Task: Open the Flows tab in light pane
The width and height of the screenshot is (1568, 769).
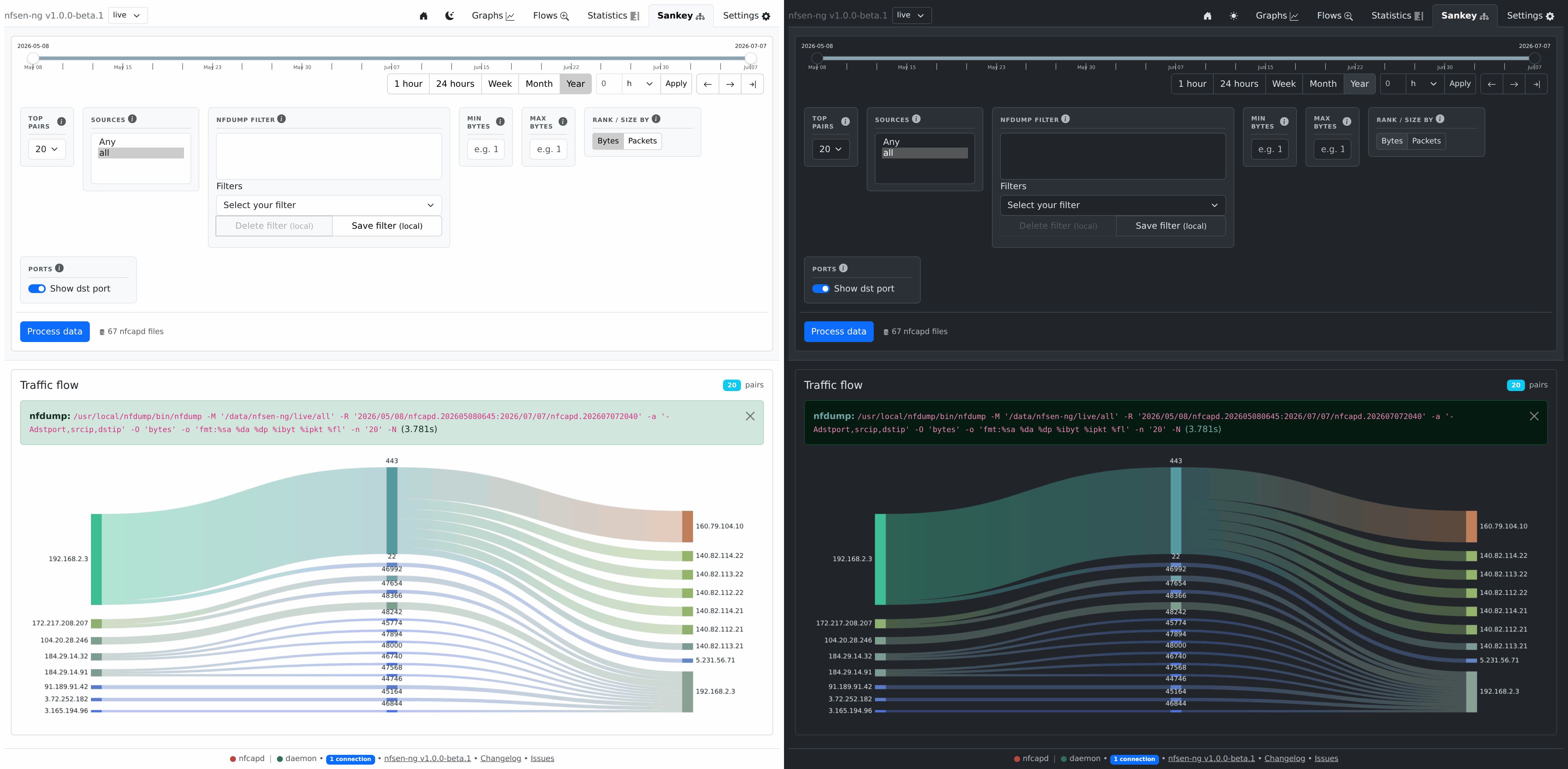Action: (x=551, y=16)
